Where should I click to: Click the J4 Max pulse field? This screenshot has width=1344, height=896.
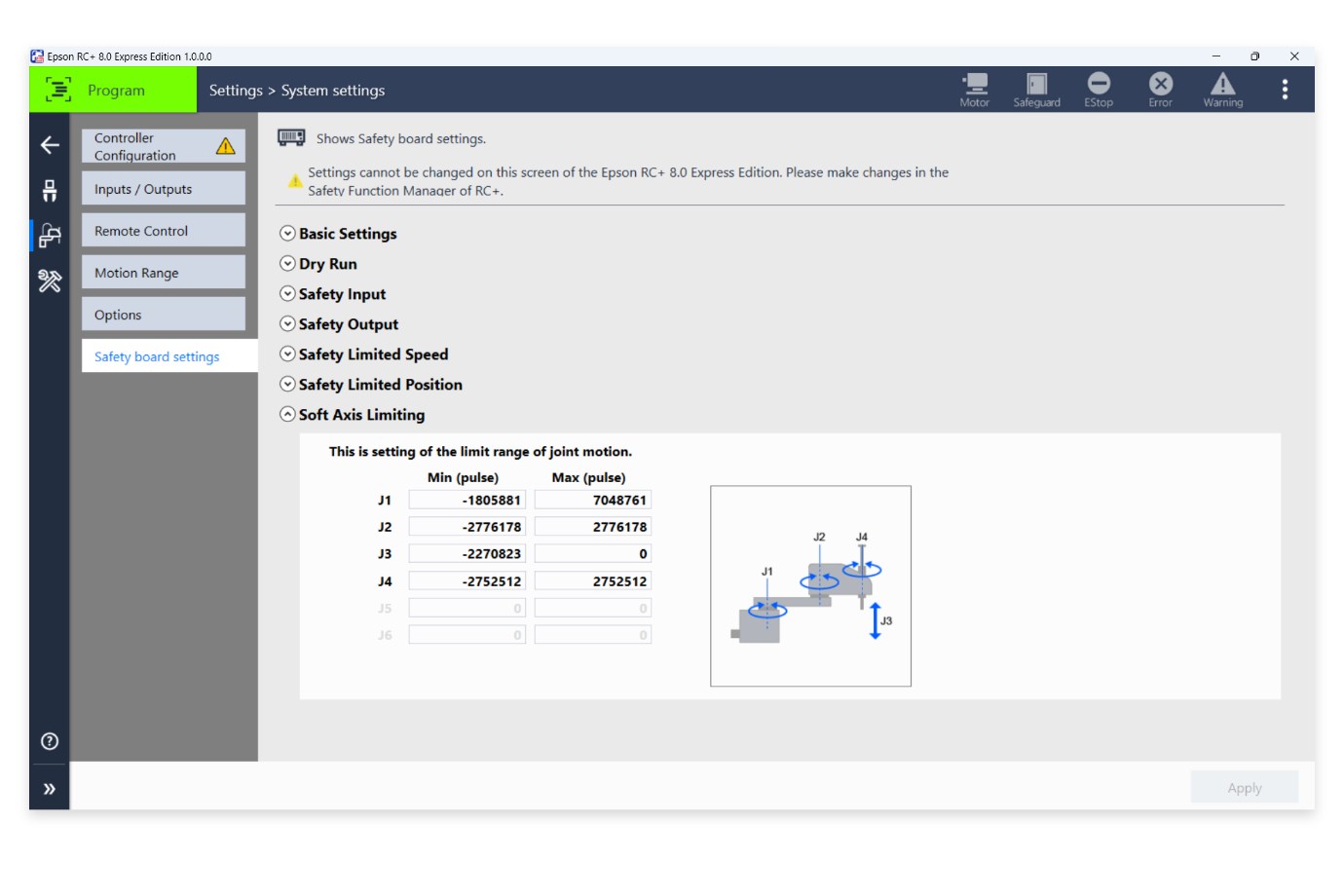(x=593, y=580)
